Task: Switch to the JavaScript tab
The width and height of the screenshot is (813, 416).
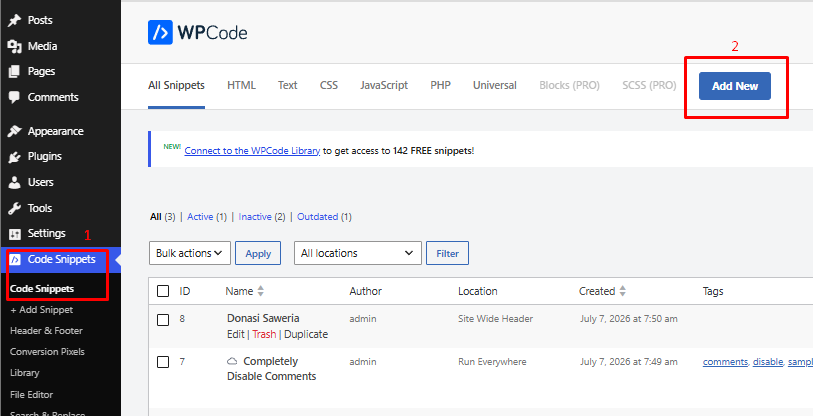Action: (x=384, y=86)
